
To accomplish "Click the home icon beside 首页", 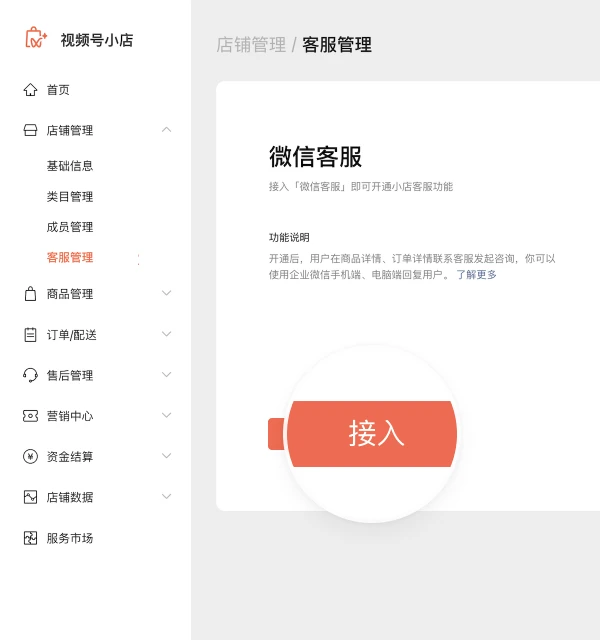I will pos(30,89).
